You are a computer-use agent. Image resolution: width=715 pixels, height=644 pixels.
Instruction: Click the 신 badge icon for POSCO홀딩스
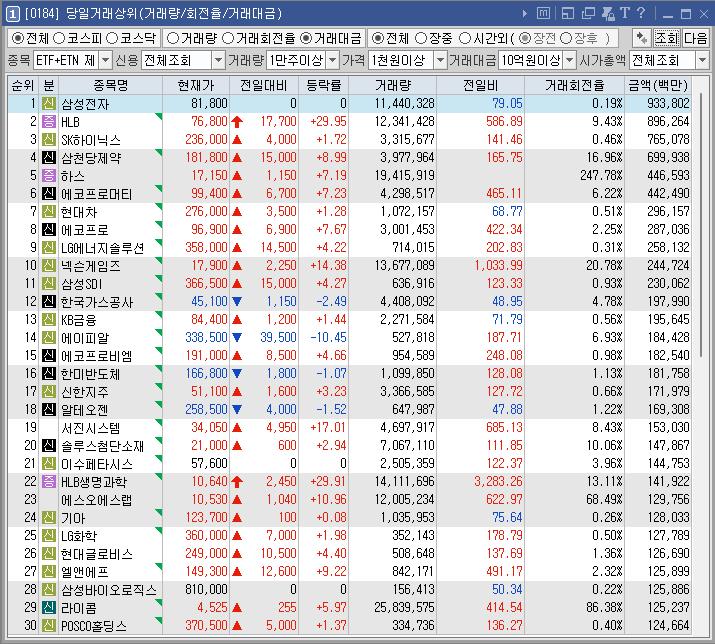49,625
